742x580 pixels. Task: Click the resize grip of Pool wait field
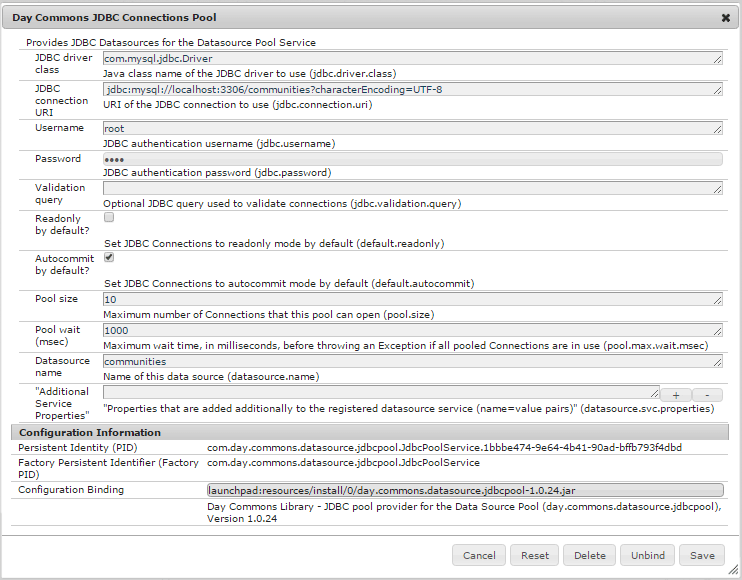point(717,332)
